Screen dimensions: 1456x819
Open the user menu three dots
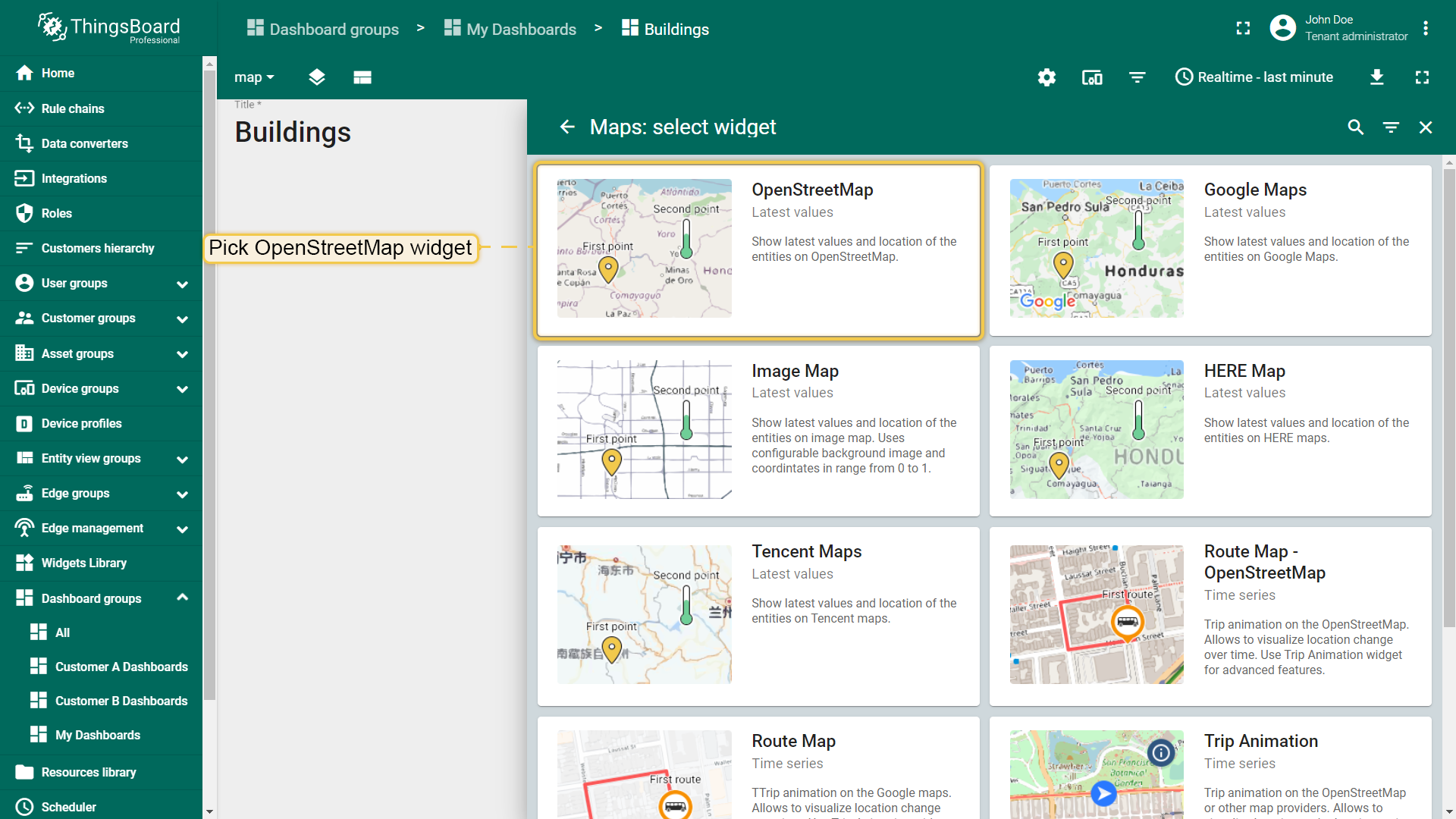pyautogui.click(x=1426, y=28)
